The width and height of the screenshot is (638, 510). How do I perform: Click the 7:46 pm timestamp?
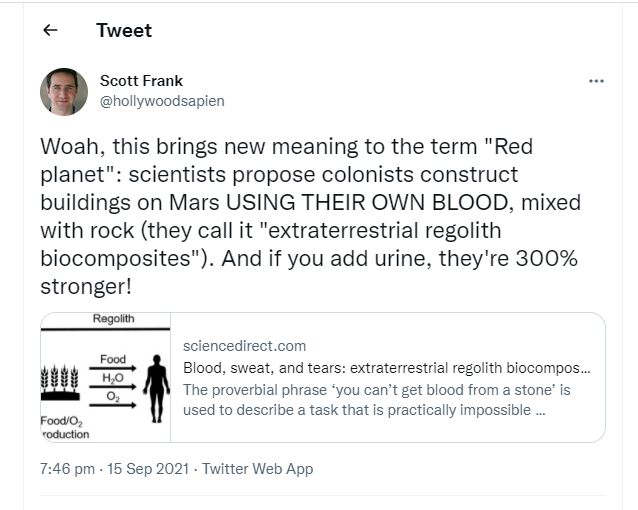point(66,468)
